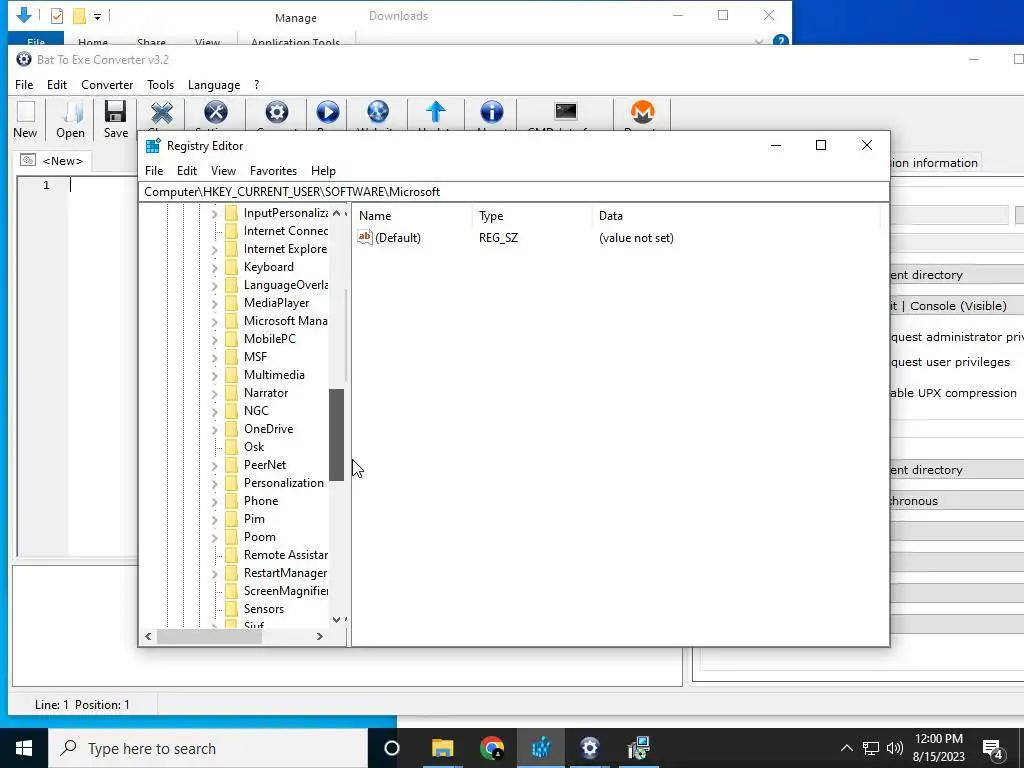Expand the Phone registry key
Viewport: 1024px width, 768px height.
pos(214,501)
